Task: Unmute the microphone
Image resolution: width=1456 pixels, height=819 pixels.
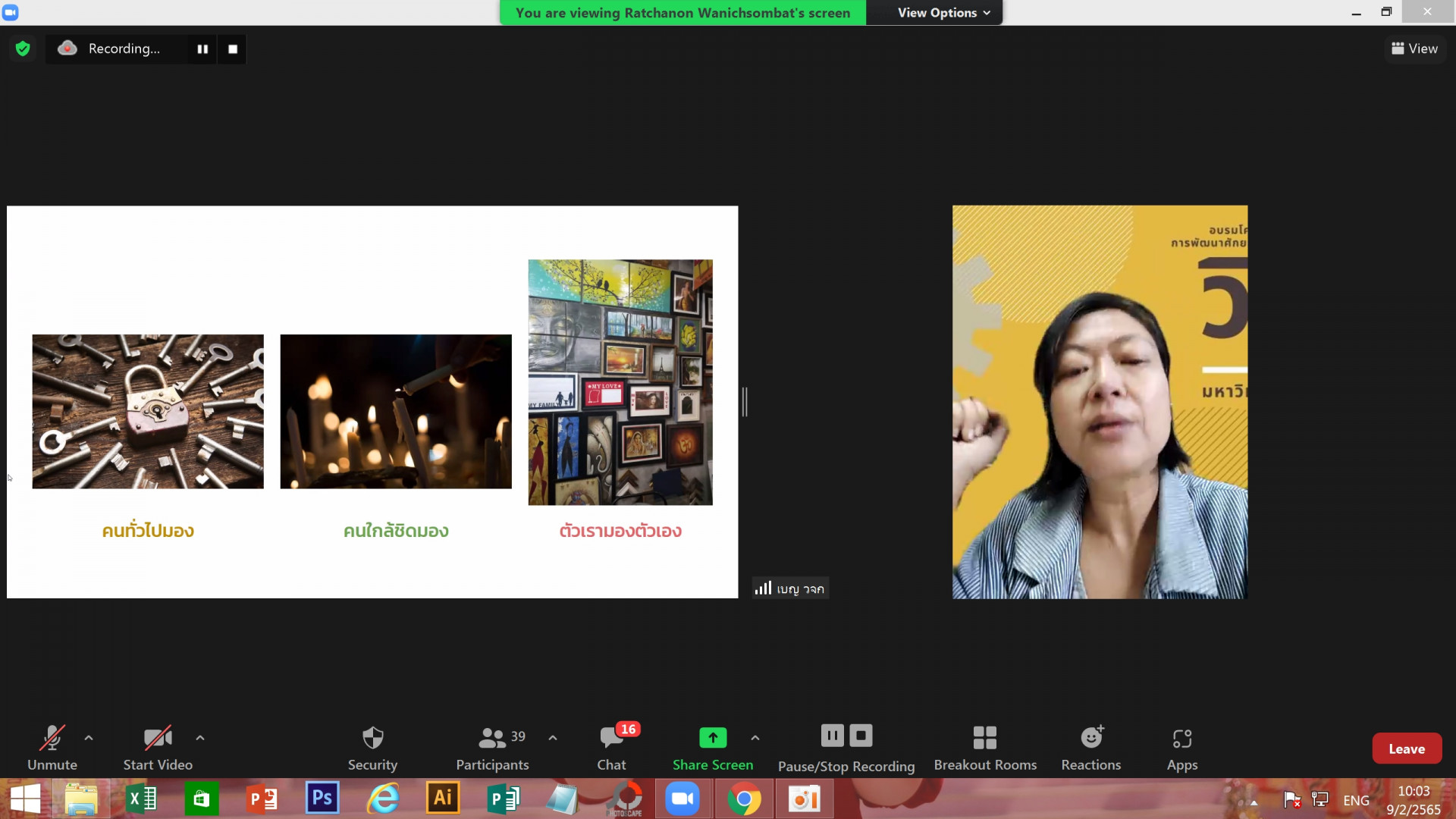Action: click(x=52, y=748)
